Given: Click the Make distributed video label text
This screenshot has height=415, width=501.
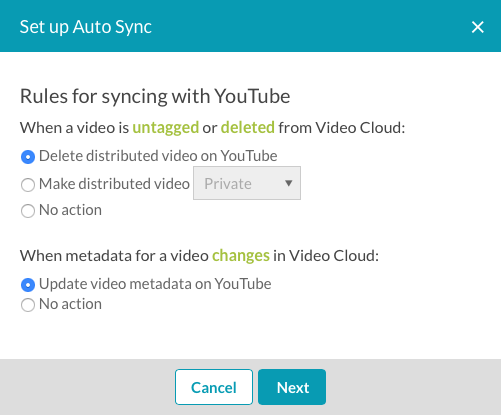Looking at the screenshot, I should (114, 184).
